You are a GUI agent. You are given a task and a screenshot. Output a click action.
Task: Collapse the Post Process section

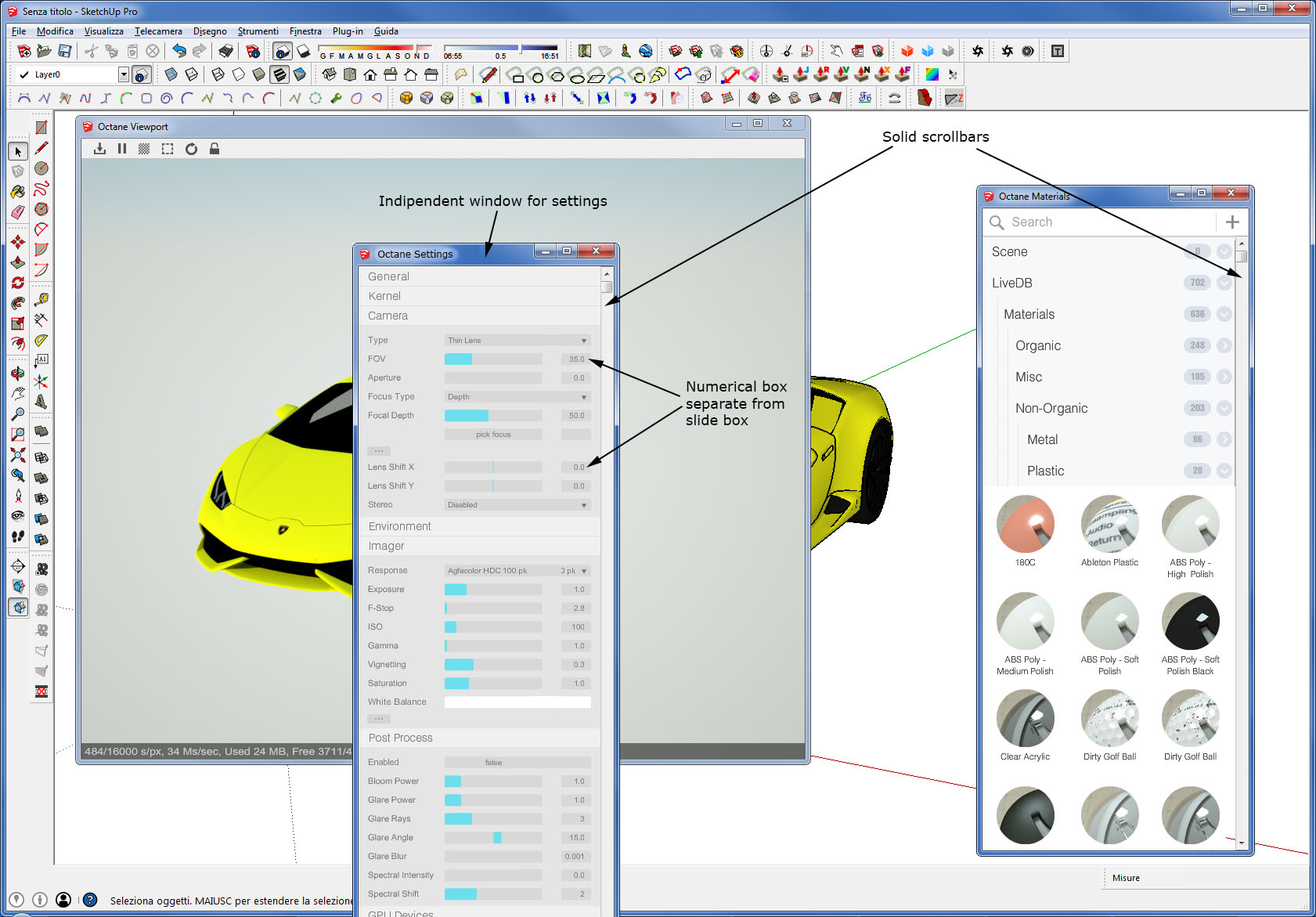click(479, 738)
